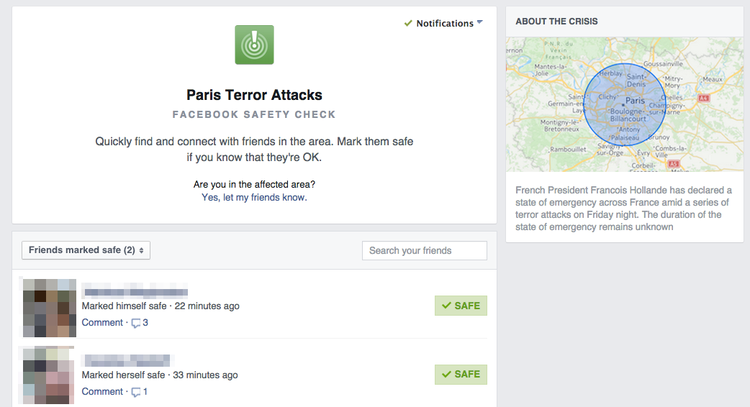Click the comment bubble showing 1

[x=139, y=392]
